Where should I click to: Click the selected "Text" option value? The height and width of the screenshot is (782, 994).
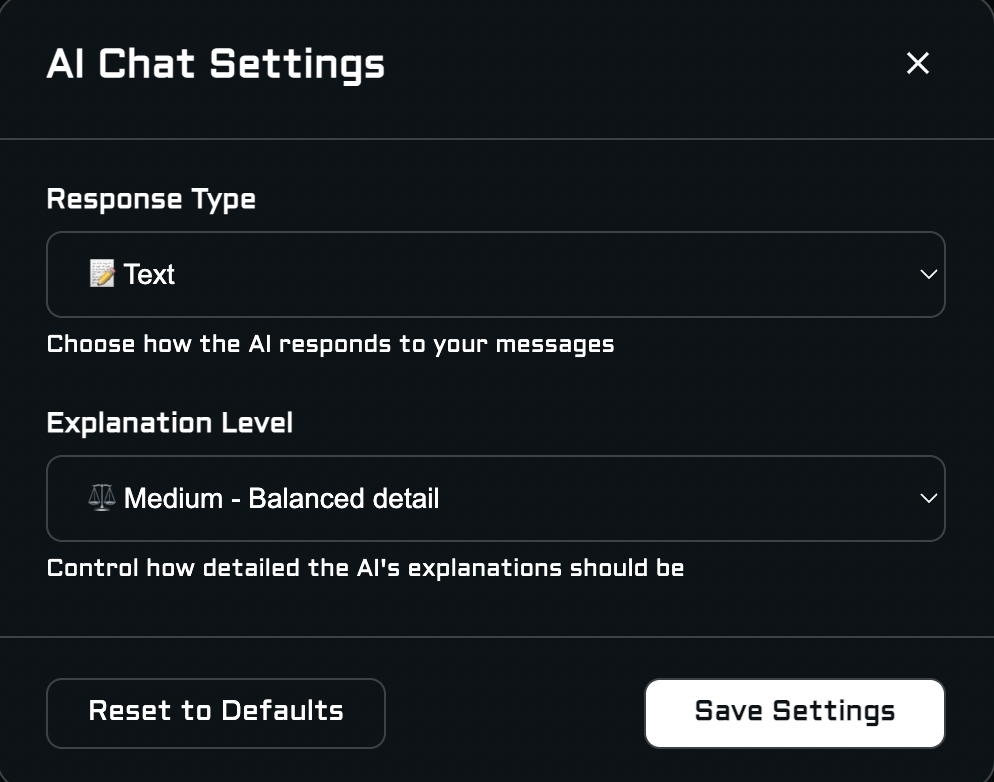[150, 275]
